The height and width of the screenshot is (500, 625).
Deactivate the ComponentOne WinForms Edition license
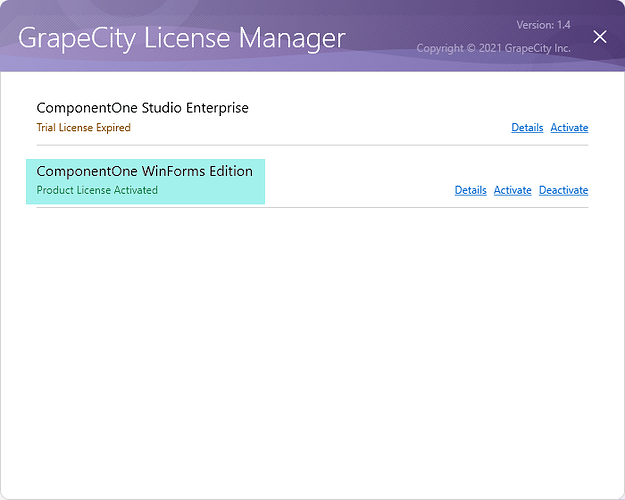coord(563,190)
